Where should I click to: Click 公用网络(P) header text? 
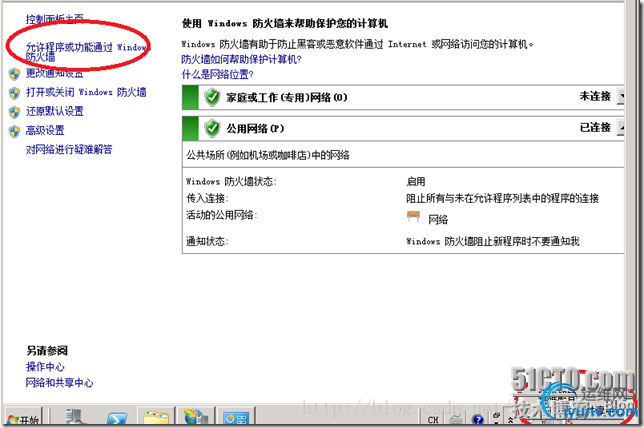tap(255, 129)
